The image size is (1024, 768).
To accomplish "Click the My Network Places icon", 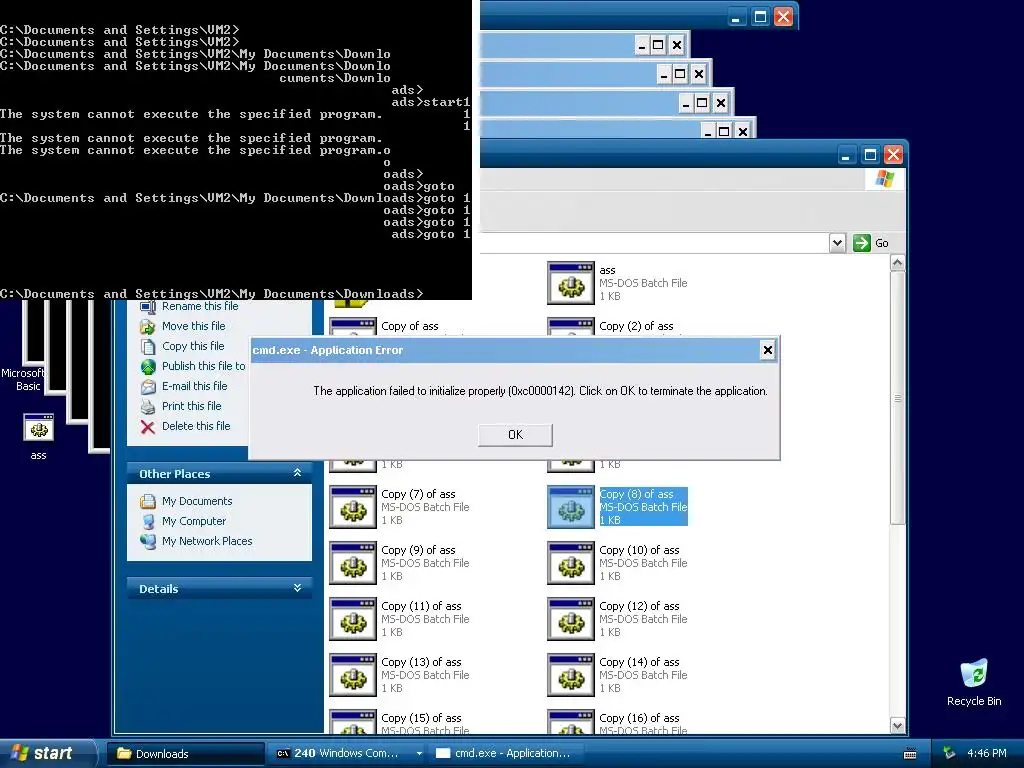I will click(x=148, y=541).
